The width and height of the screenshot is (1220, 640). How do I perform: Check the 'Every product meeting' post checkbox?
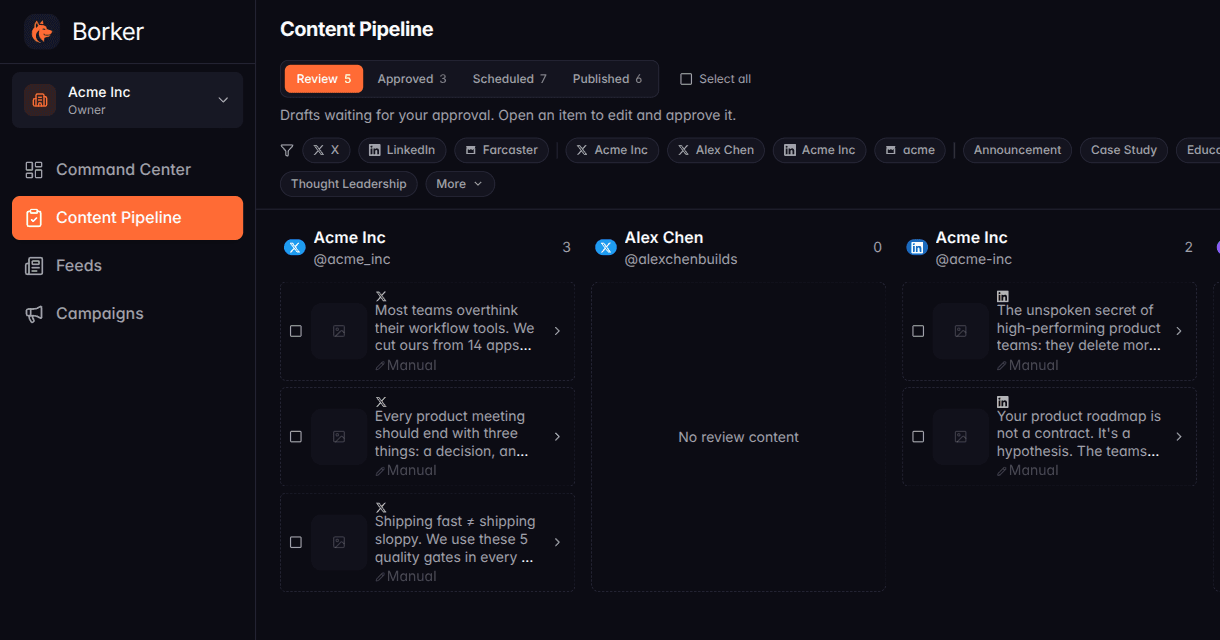coord(296,437)
